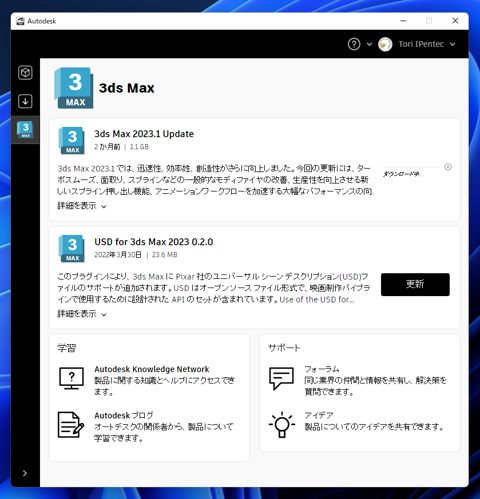Click the Tori IPentec profile avatar
The width and height of the screenshot is (480, 499).
tap(385, 44)
